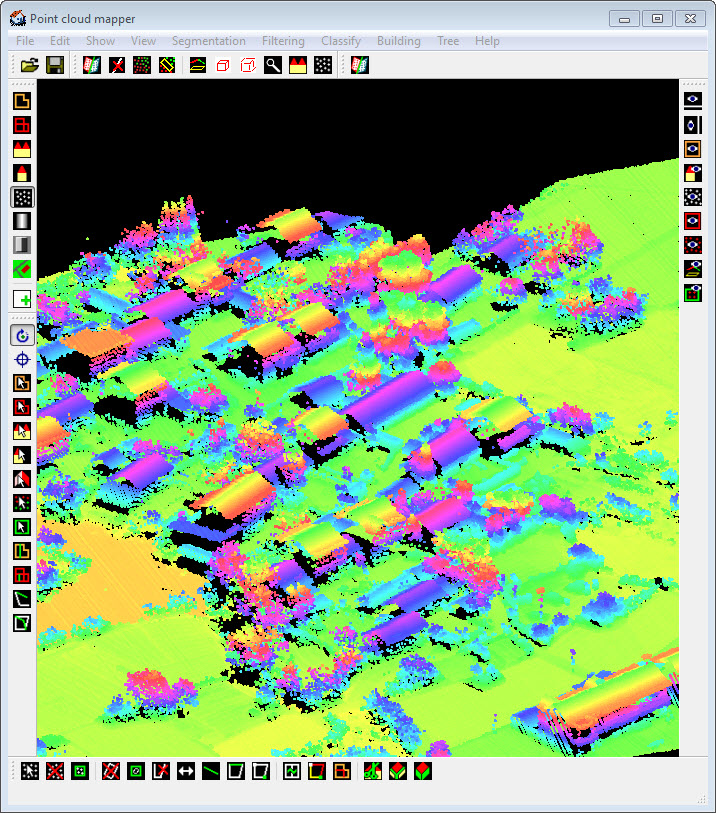716x813 pixels.
Task: Open the Filtering menu
Action: pos(283,41)
